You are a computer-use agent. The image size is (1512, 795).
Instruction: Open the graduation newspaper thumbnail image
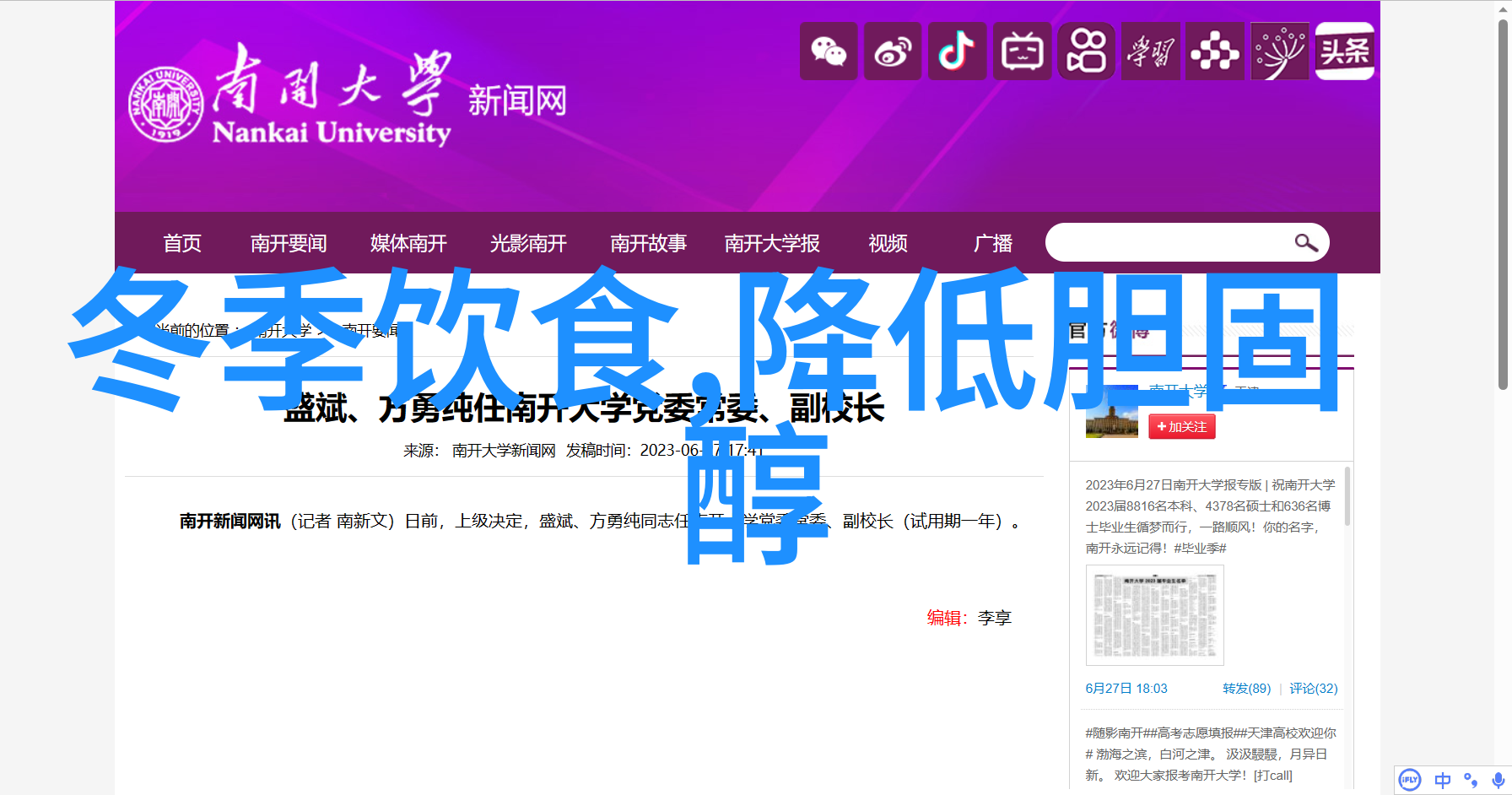[1154, 615]
